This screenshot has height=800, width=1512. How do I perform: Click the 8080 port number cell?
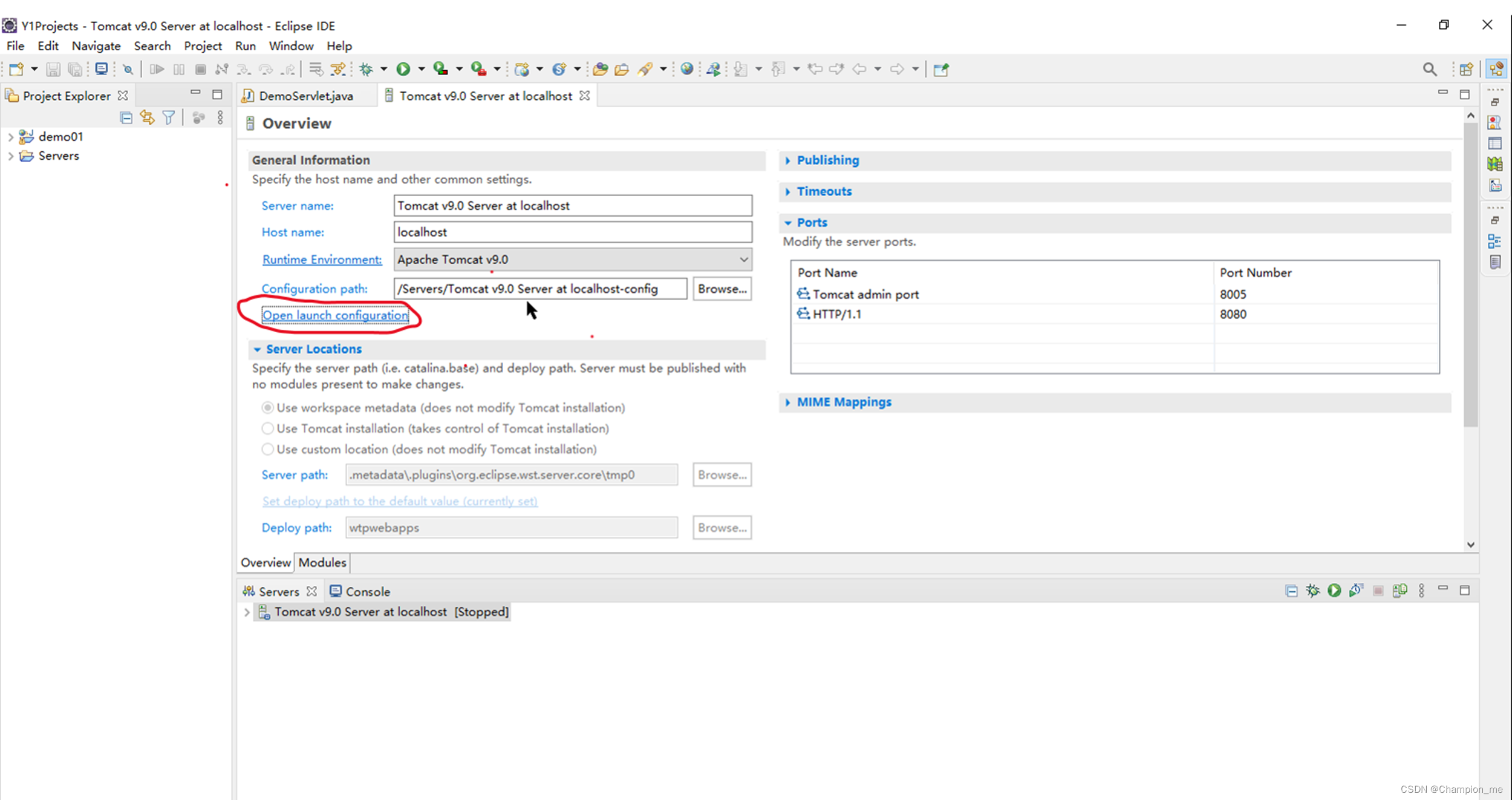coord(1233,315)
